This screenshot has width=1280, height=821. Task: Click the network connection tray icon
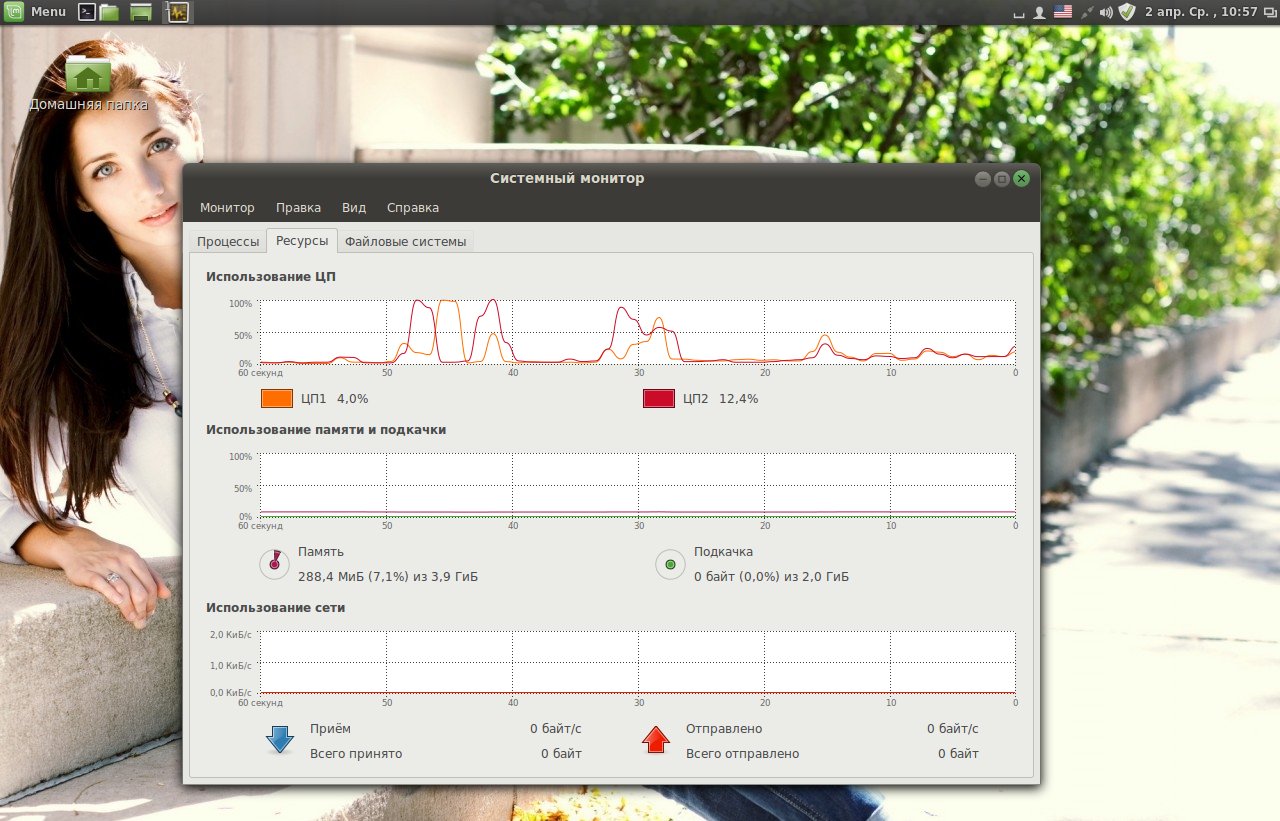pos(1085,12)
